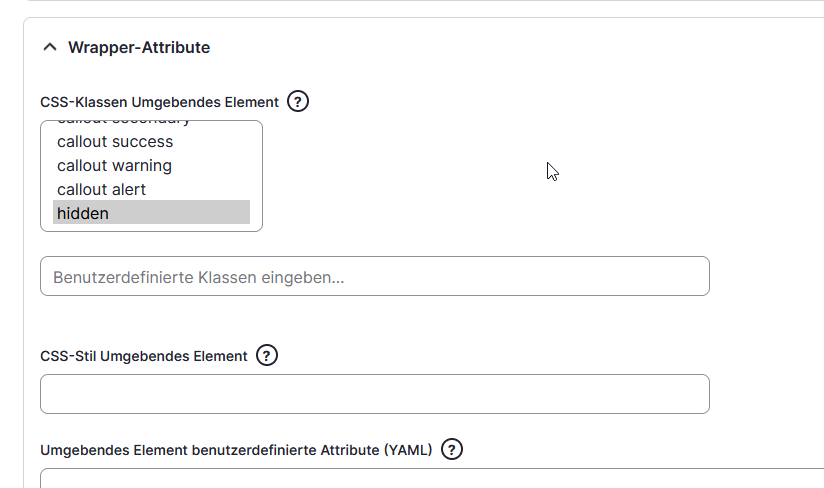
Task: Click the CSS-Klassen Umgebendes Element label
Action: [x=159, y=102]
